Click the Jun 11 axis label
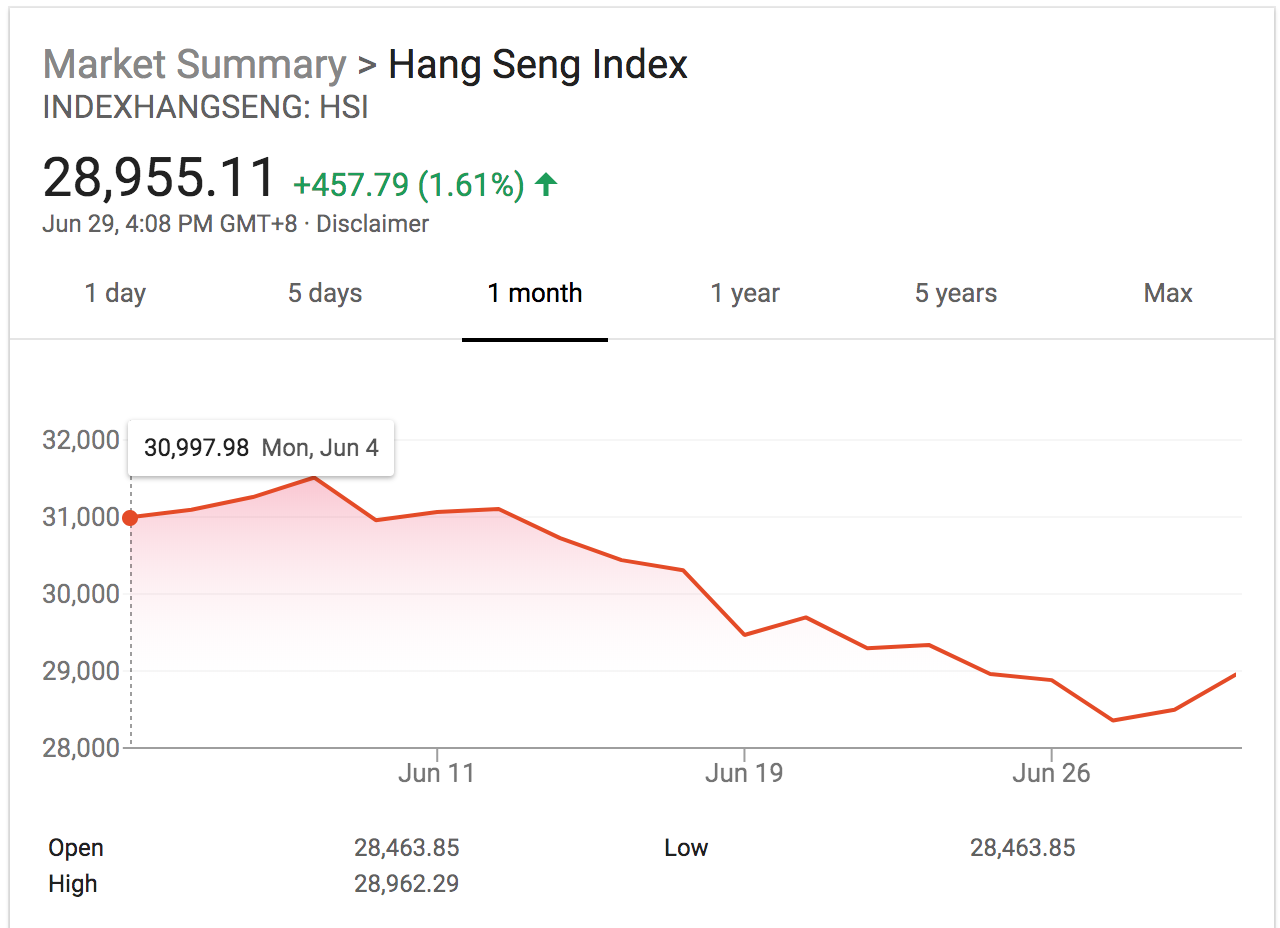 pos(435,772)
